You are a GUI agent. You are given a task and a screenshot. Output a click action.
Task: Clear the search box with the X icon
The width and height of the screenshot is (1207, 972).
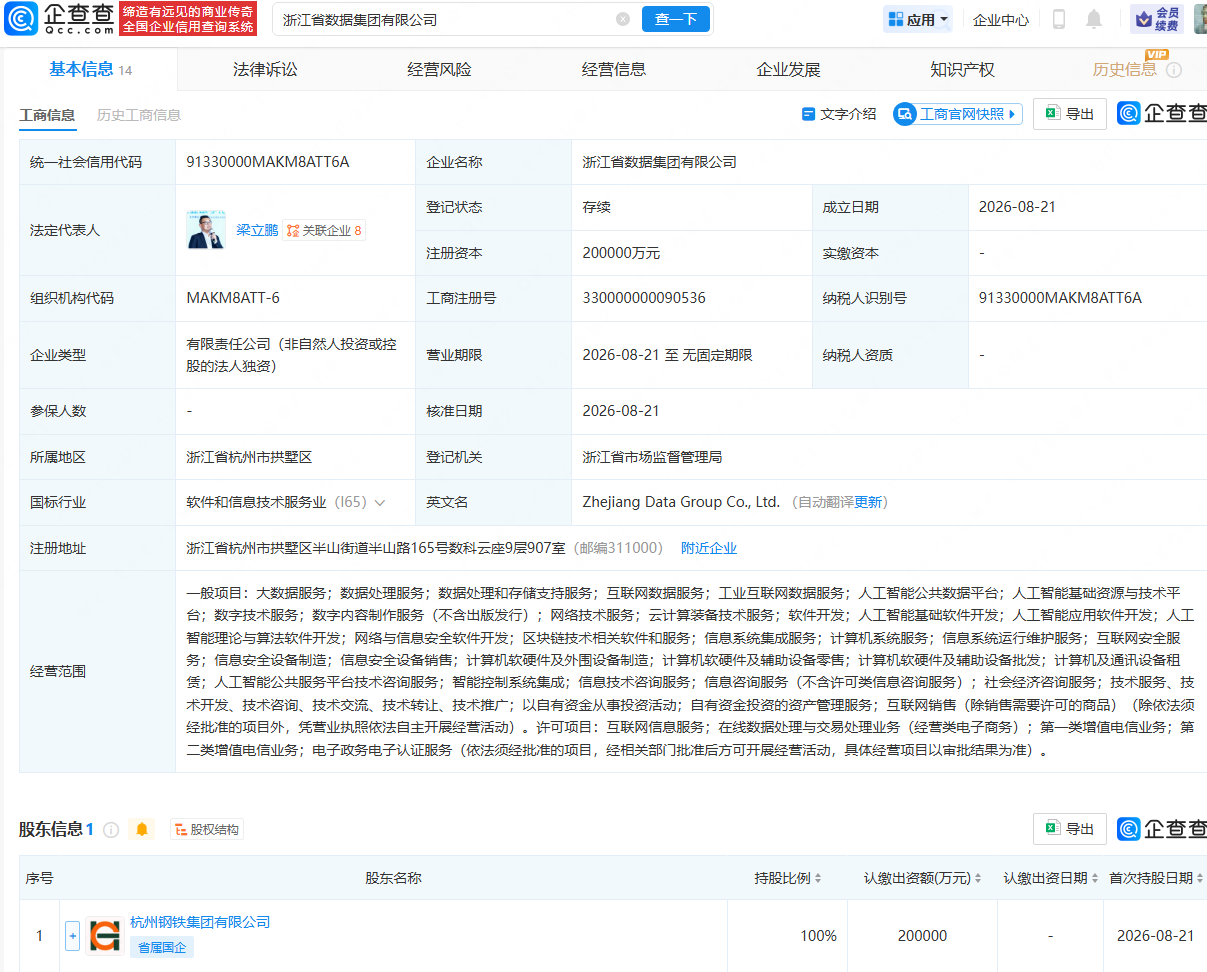623,19
